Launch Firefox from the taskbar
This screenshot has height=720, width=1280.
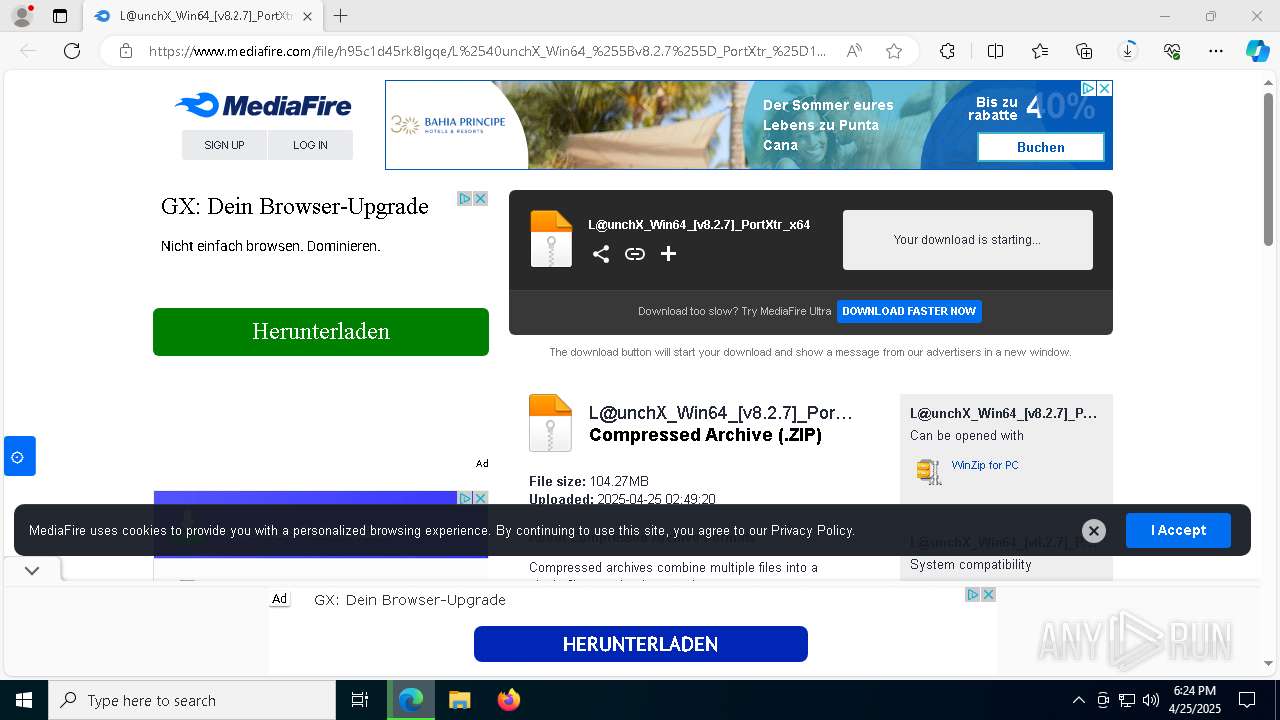point(509,700)
